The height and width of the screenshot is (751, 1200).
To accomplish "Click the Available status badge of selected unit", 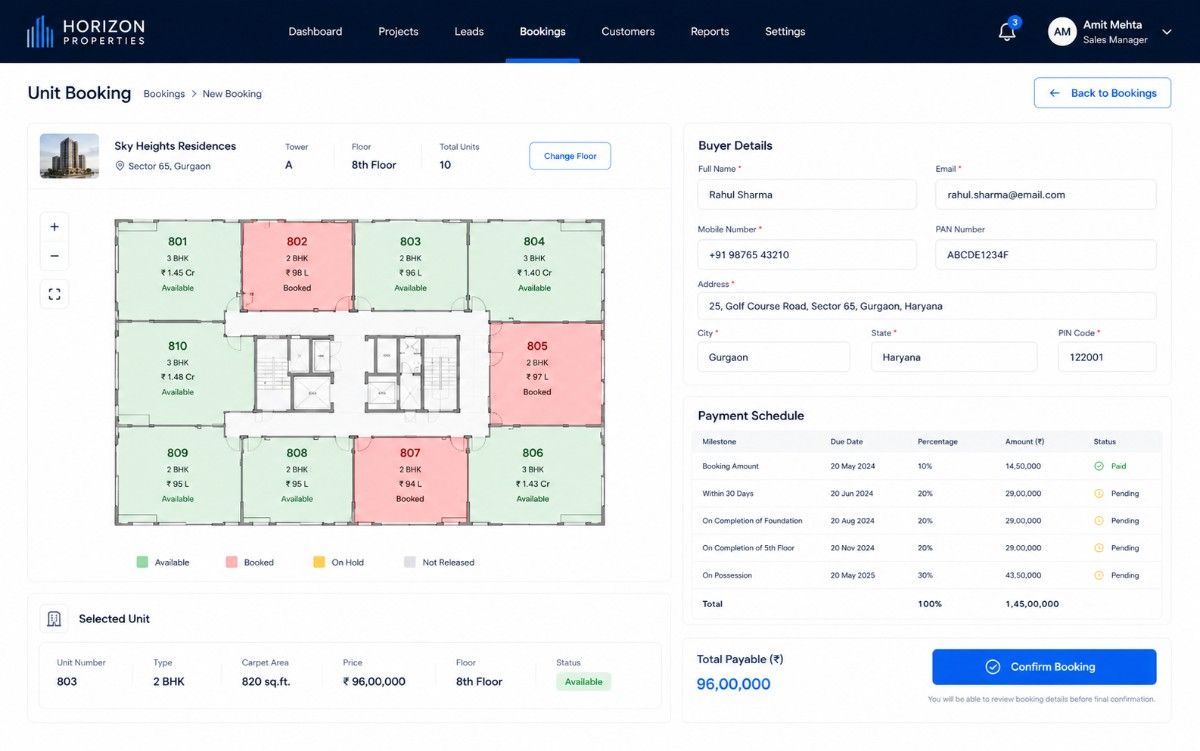I will pyautogui.click(x=583, y=682).
